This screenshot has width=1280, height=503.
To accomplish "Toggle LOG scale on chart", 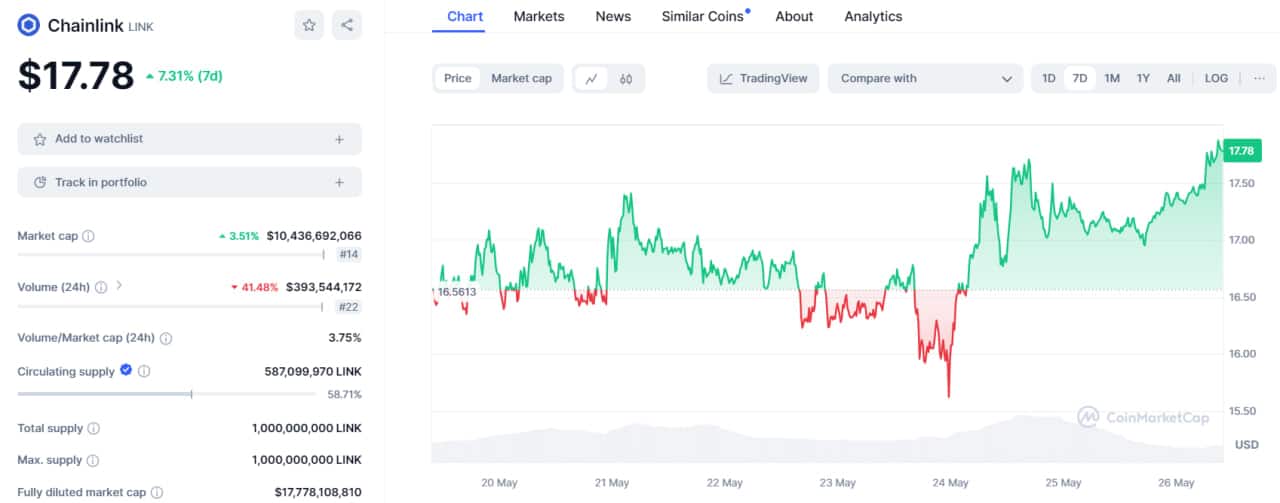I will point(1216,78).
